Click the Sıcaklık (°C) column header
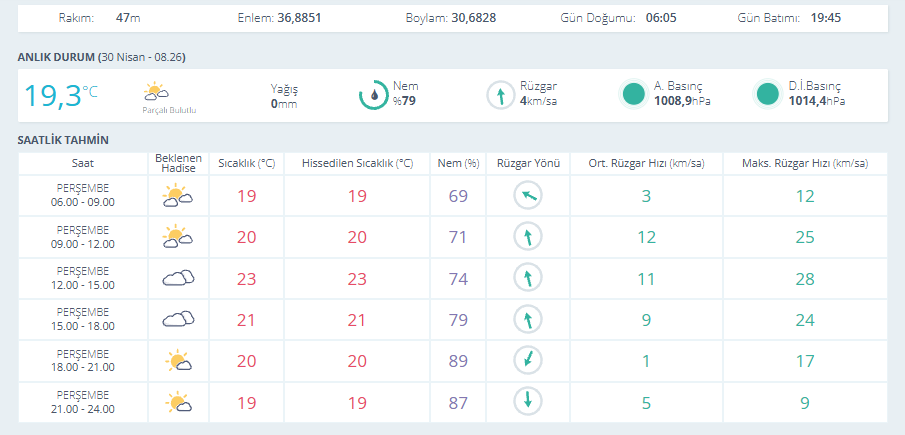905x435 pixels. 246,163
